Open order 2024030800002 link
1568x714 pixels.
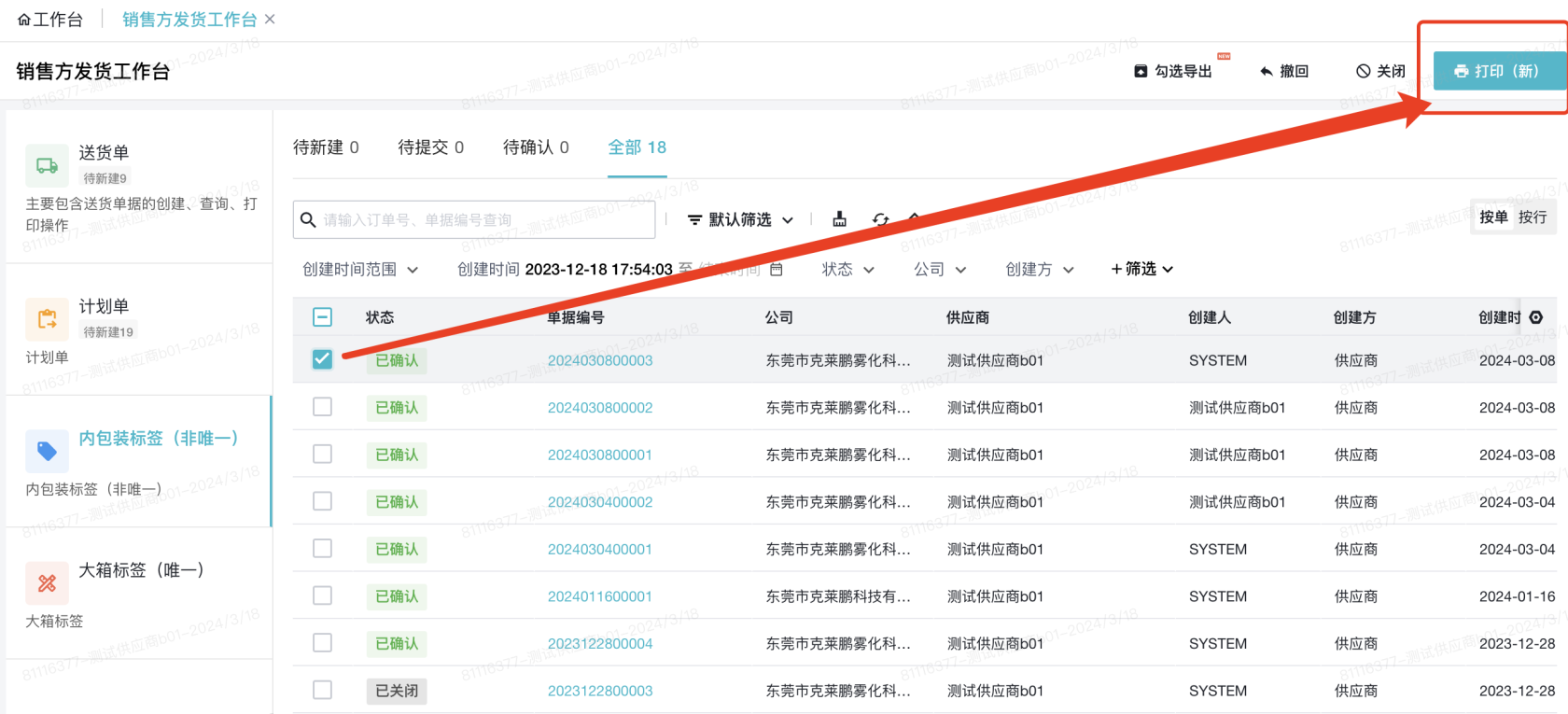click(x=600, y=408)
